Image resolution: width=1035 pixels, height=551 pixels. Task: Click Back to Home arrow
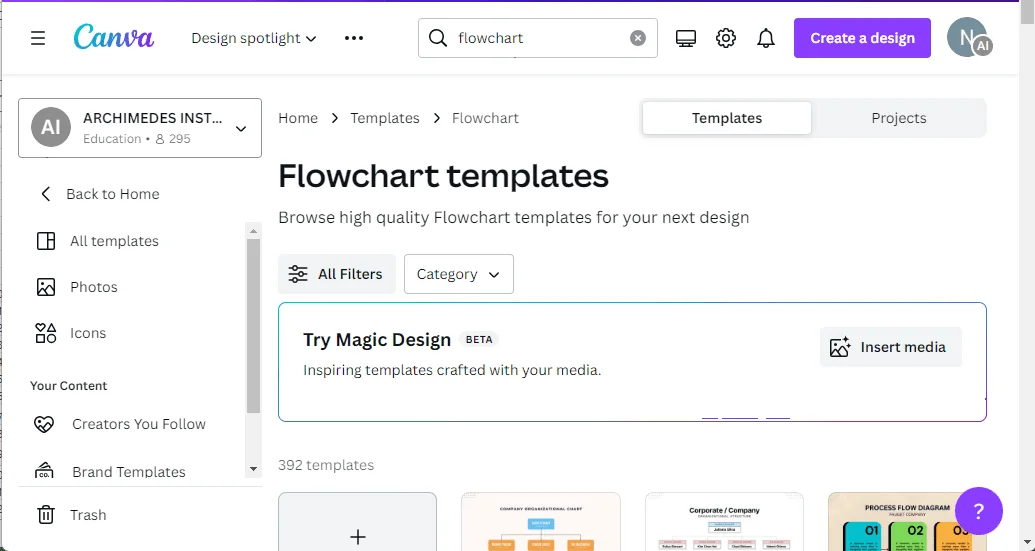(46, 194)
